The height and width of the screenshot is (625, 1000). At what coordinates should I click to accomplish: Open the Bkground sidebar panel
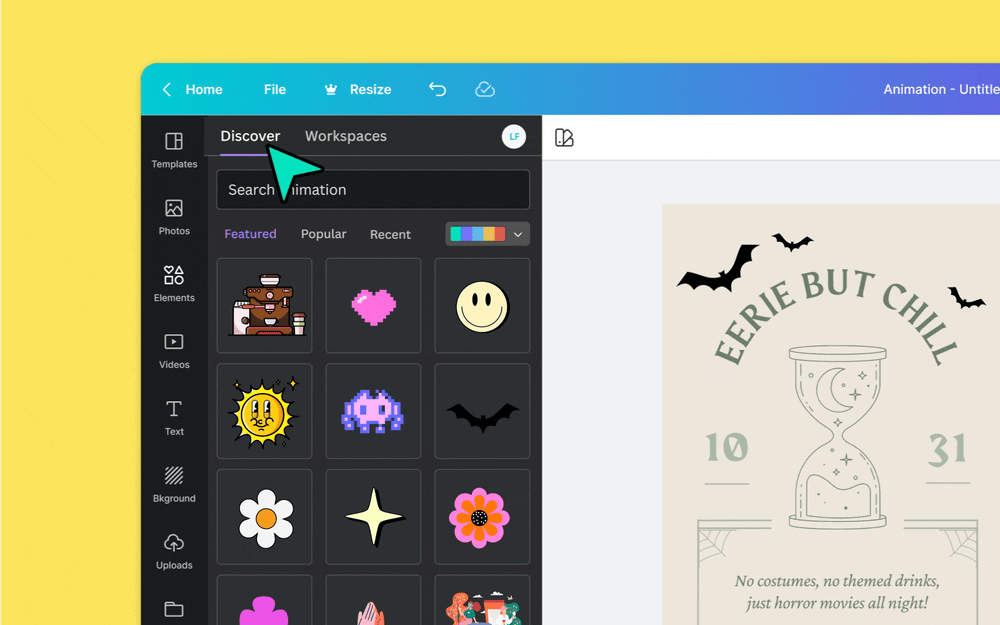(x=174, y=485)
